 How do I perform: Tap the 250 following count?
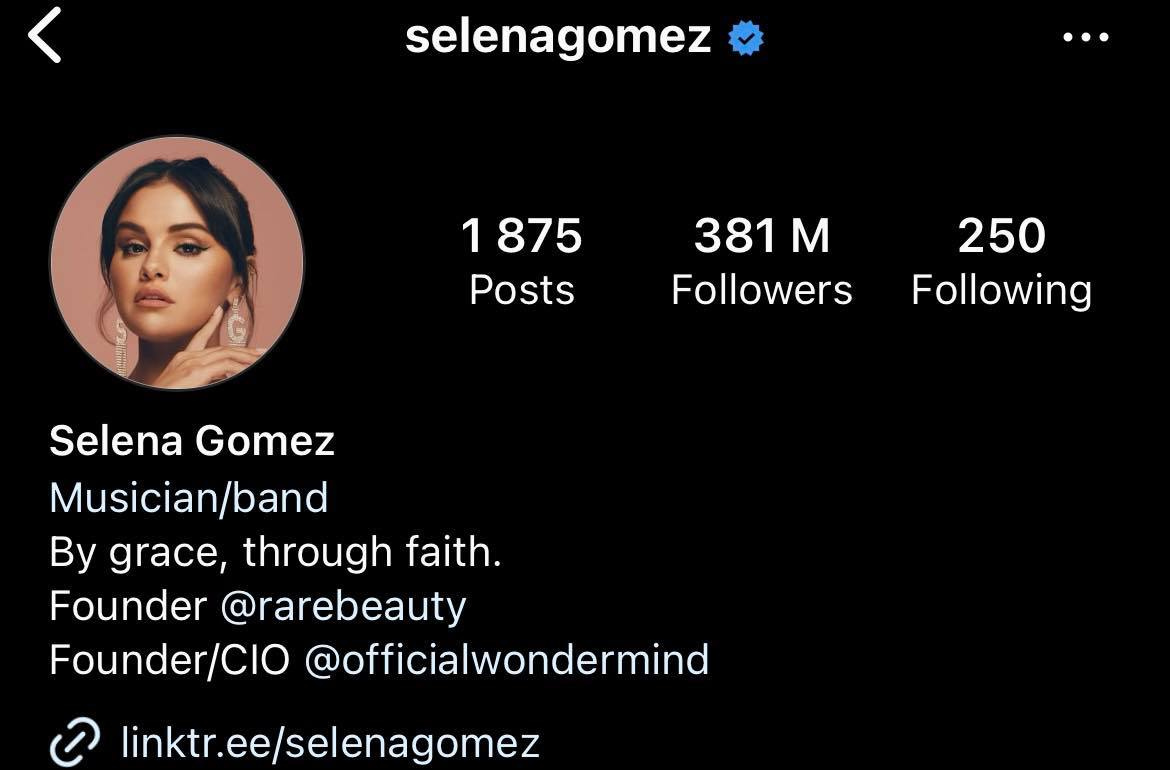(x=1001, y=236)
